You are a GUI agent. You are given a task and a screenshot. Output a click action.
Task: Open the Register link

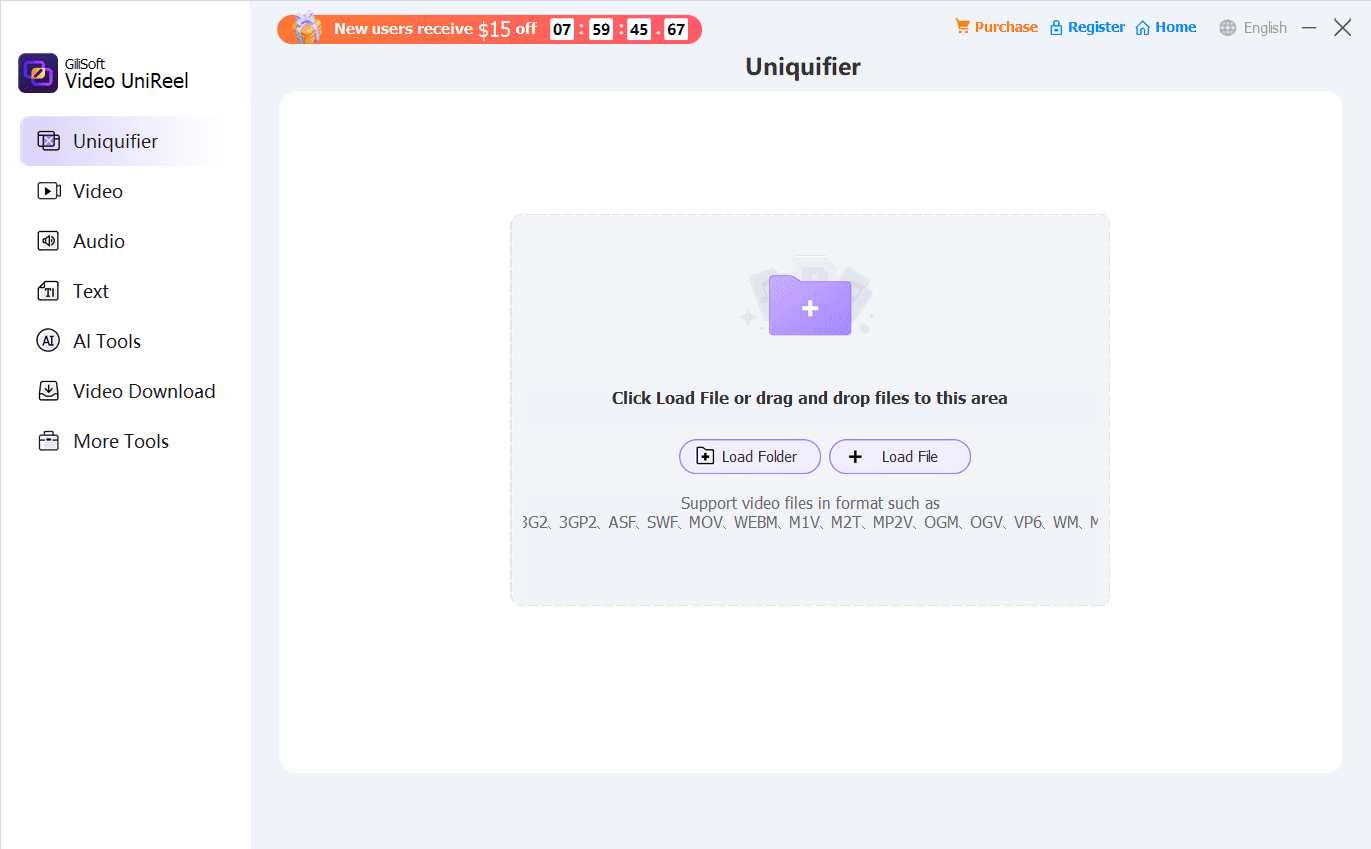click(1087, 27)
